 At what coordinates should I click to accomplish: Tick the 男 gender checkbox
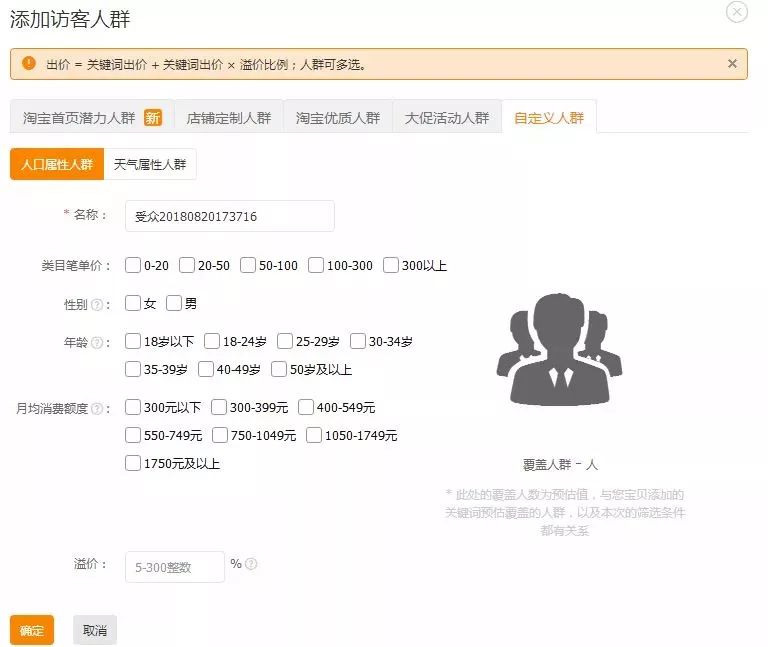(174, 303)
